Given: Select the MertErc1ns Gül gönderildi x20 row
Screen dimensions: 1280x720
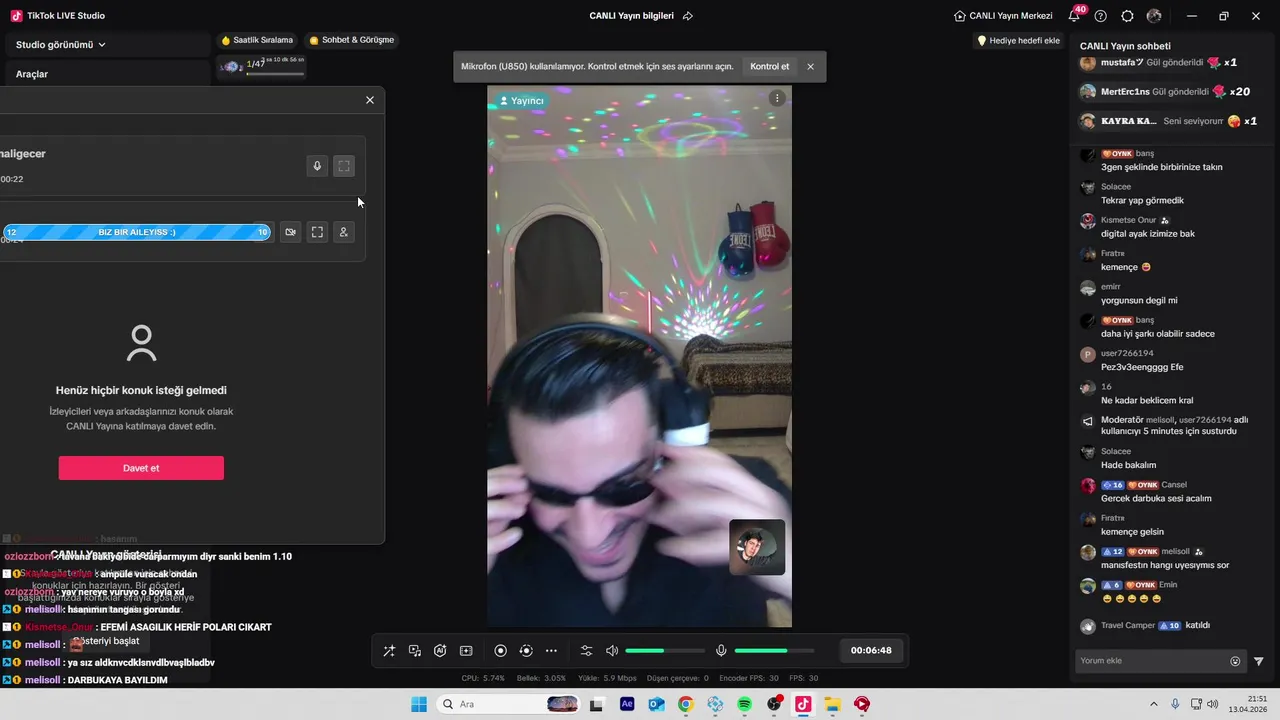Looking at the screenshot, I should [x=1165, y=91].
